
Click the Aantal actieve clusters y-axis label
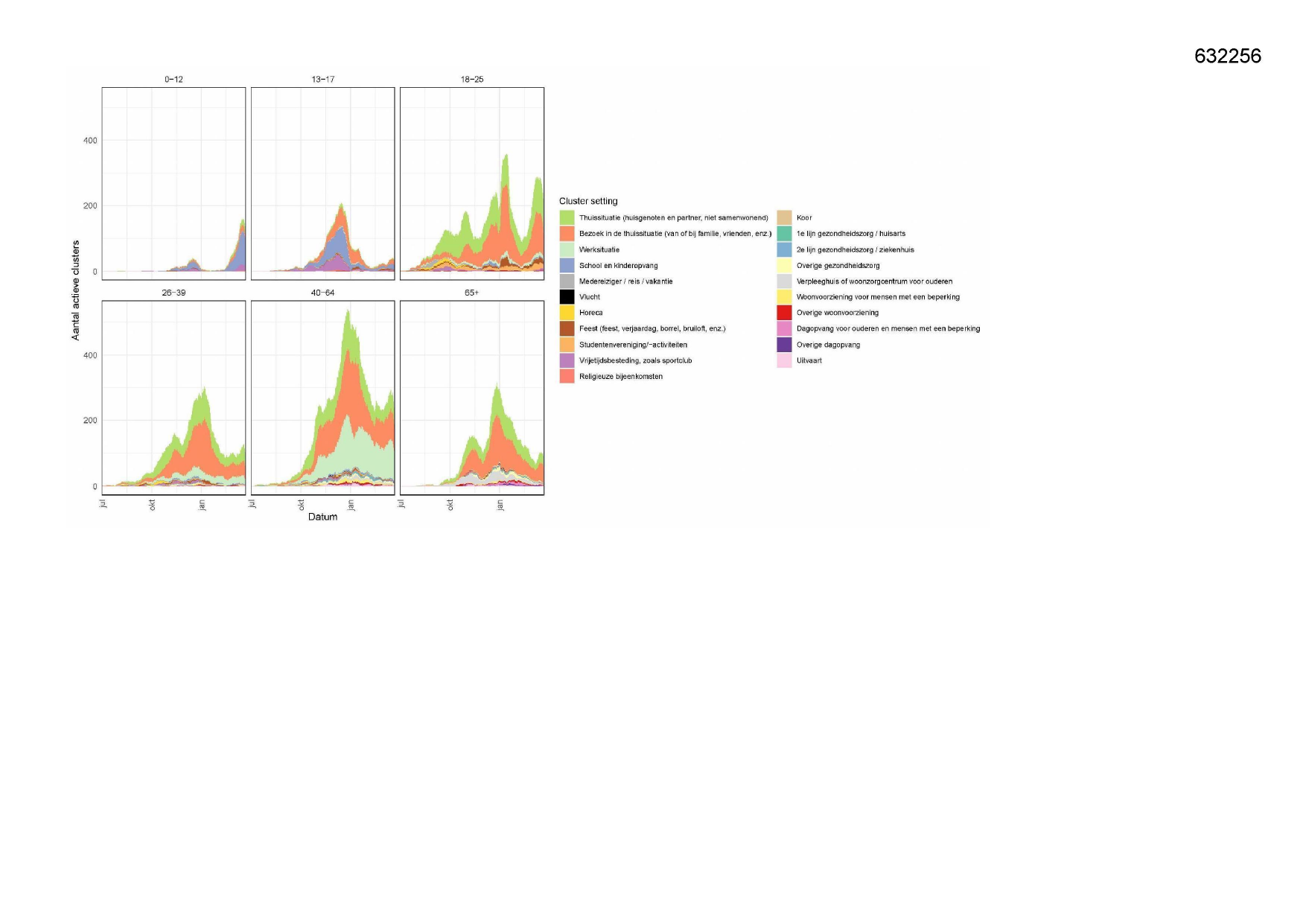click(75, 290)
